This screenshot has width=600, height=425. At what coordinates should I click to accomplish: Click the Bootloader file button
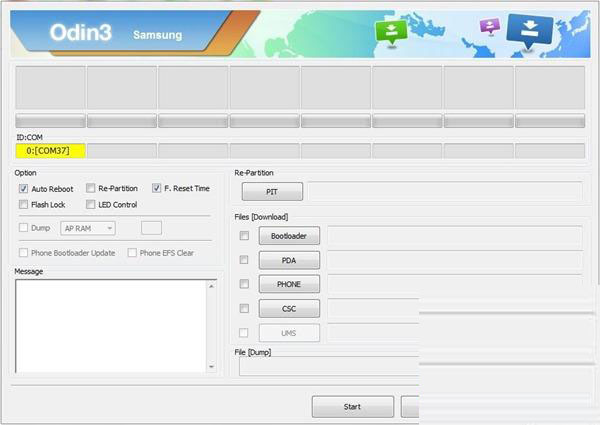pos(289,236)
